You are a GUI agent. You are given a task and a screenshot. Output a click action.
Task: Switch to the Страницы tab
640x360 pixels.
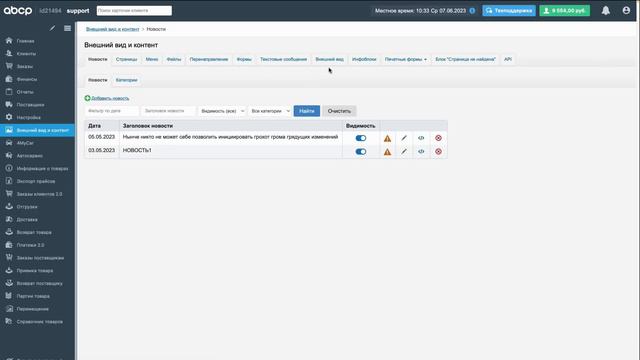tap(127, 59)
